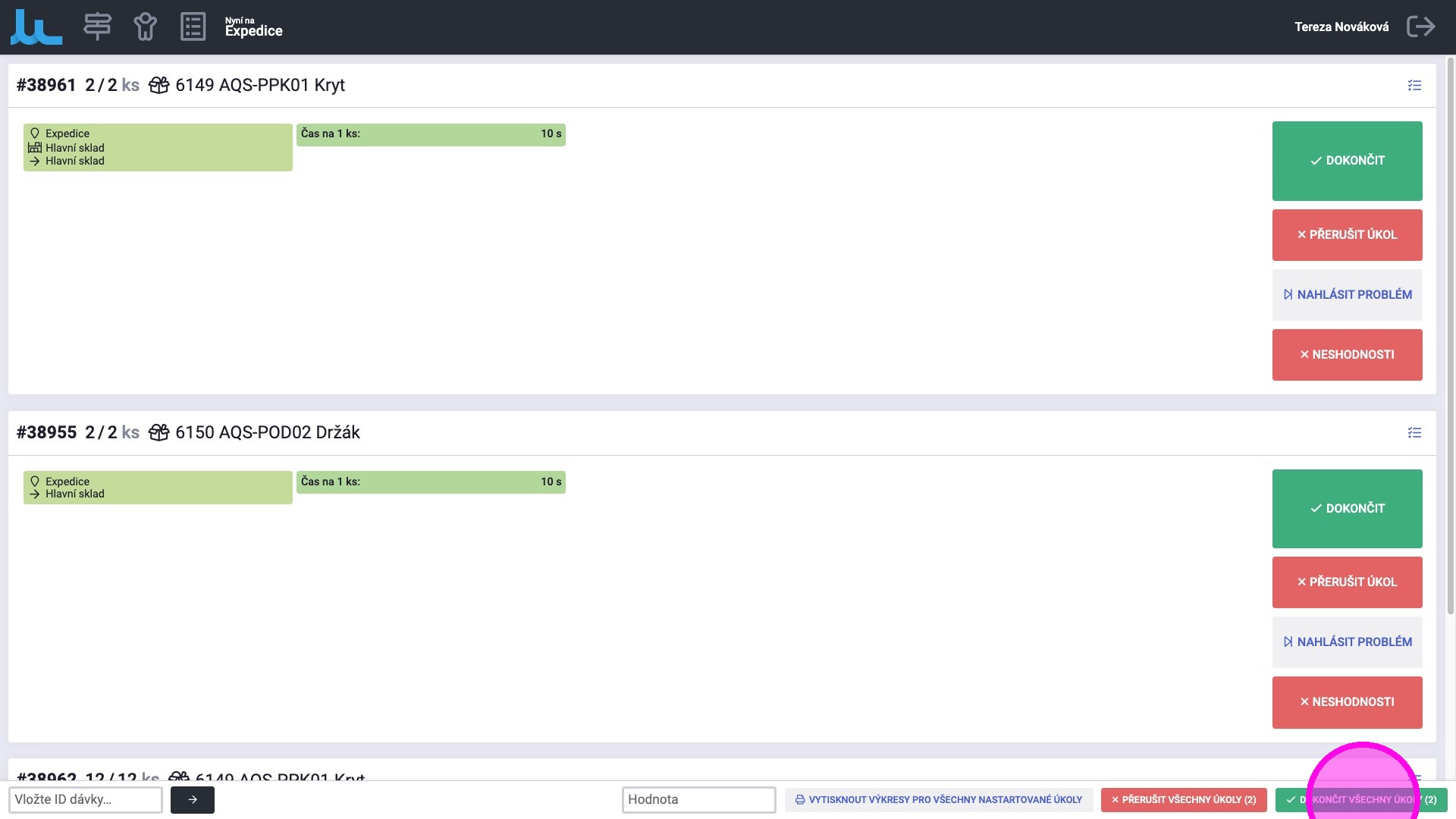This screenshot has height=819, width=1456.
Task: Open NESHODNOSTI for task #38961
Action: pyautogui.click(x=1347, y=355)
